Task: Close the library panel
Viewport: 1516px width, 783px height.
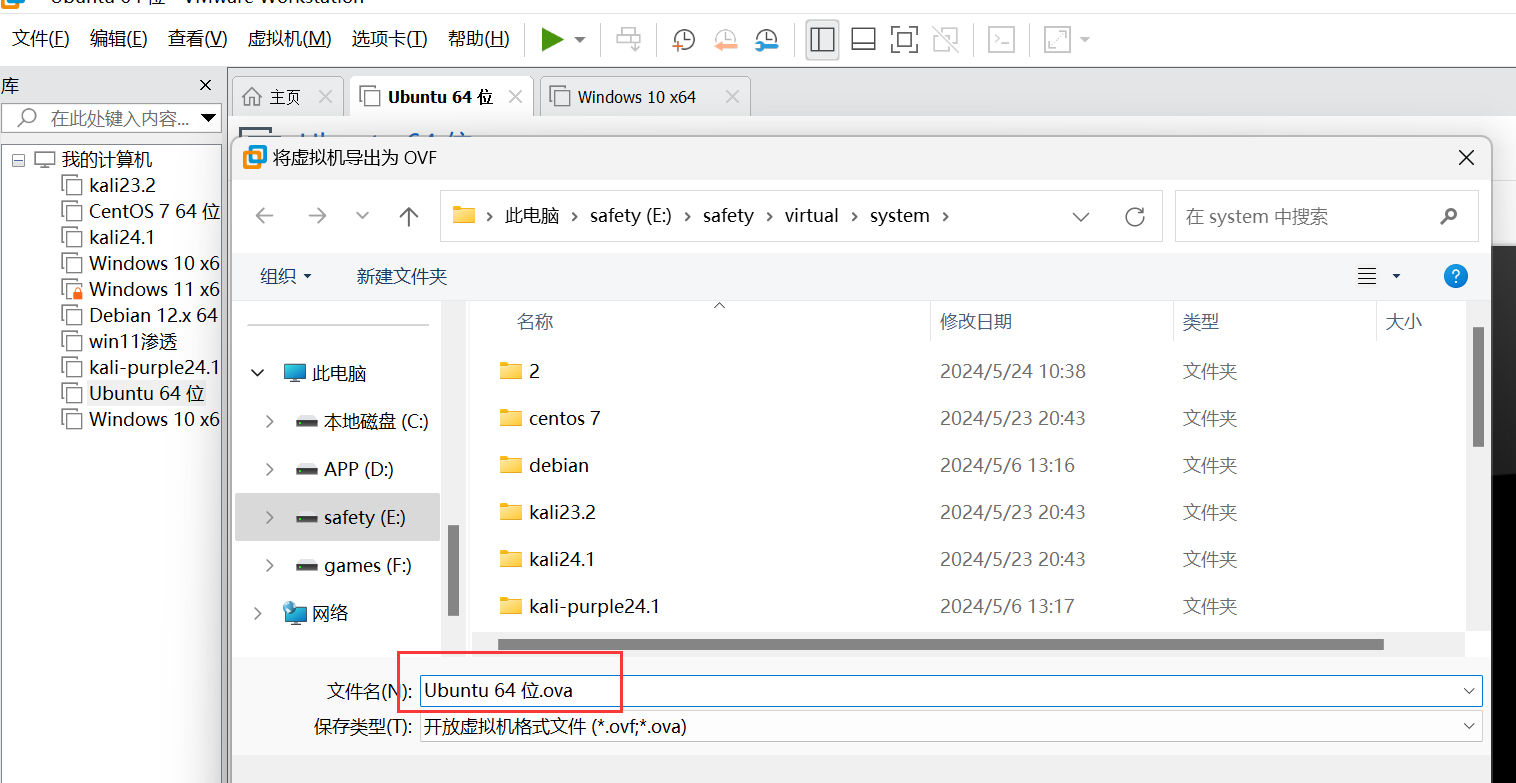Action: point(206,86)
